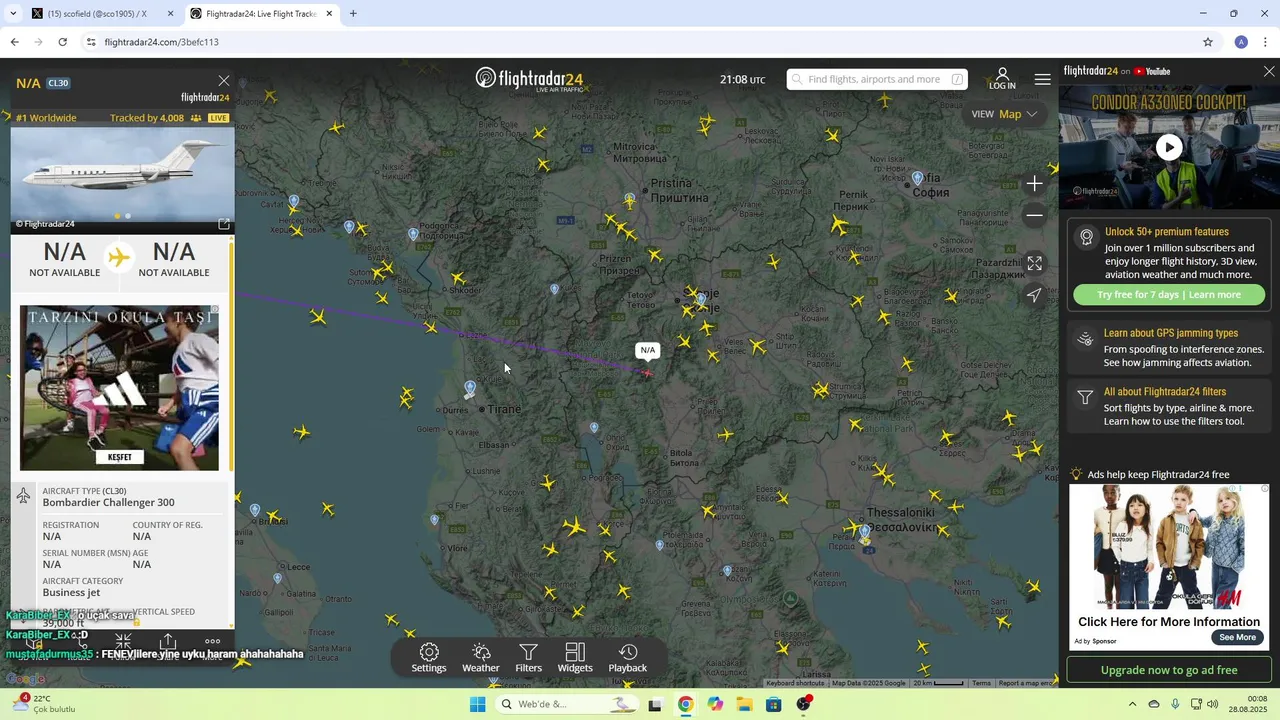Viewport: 1280px width, 720px height.
Task: Open Chrome profile avatar
Action: (1241, 42)
